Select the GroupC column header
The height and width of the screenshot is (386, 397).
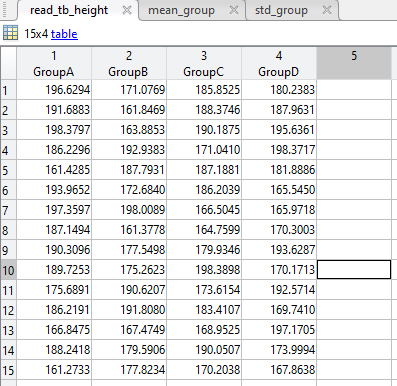pos(204,63)
